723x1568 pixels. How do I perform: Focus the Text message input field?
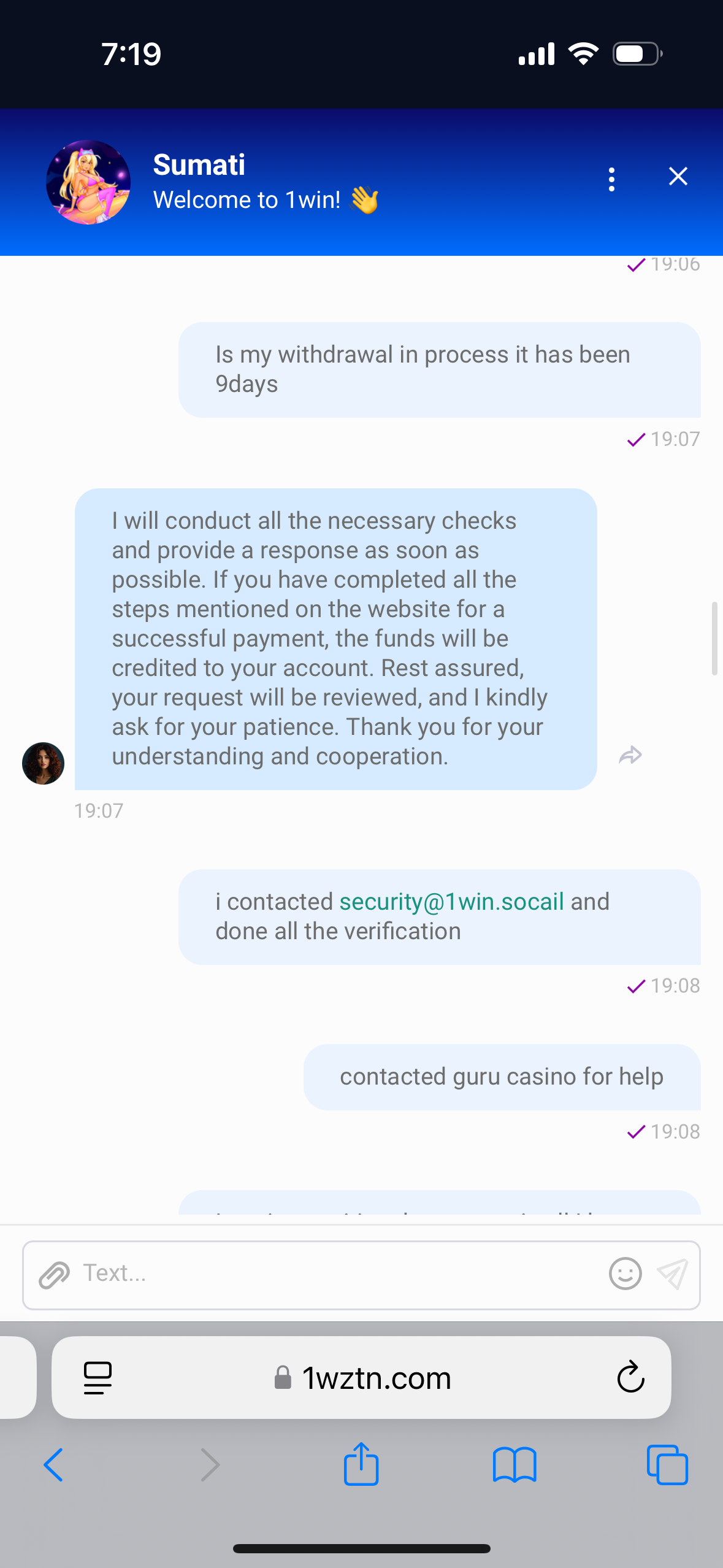pos(337,1274)
